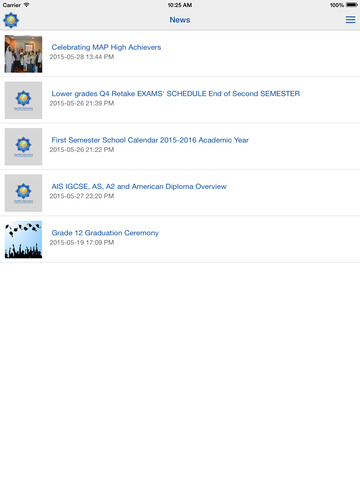Open the hamburger menu icon
The height and width of the screenshot is (480, 360).
tap(350, 20)
